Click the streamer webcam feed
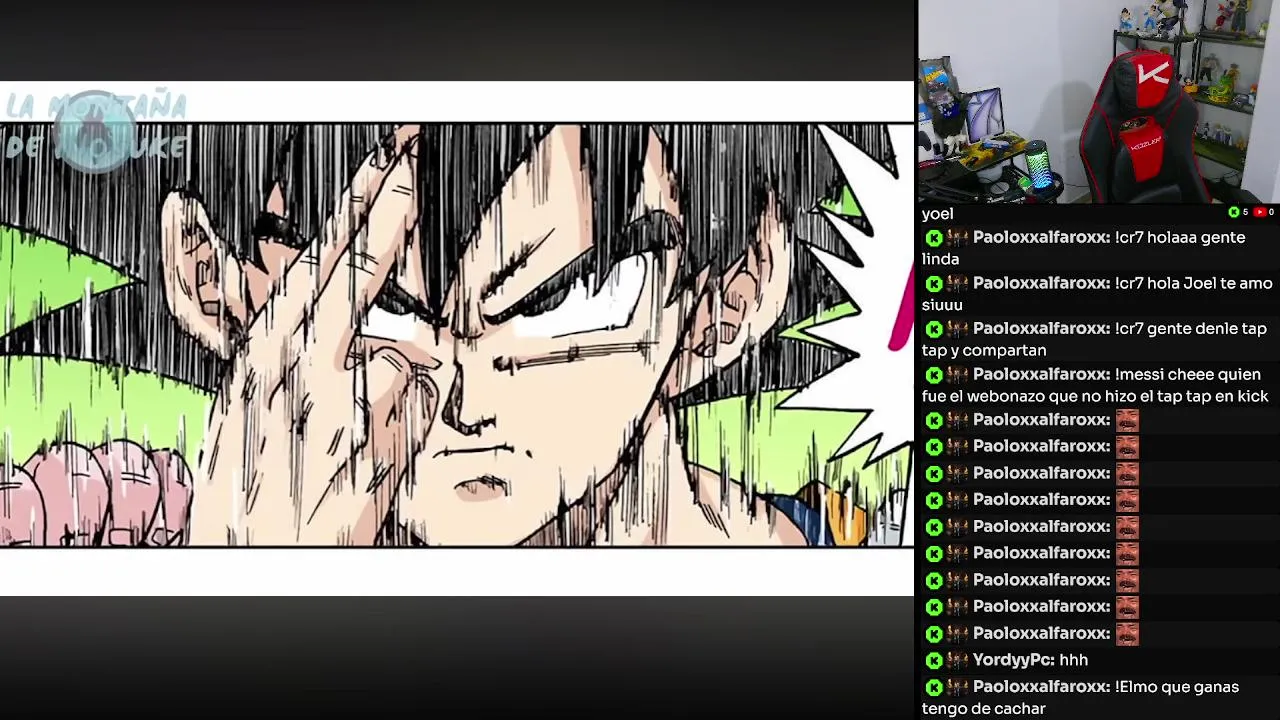The height and width of the screenshot is (720, 1280). point(1099,101)
